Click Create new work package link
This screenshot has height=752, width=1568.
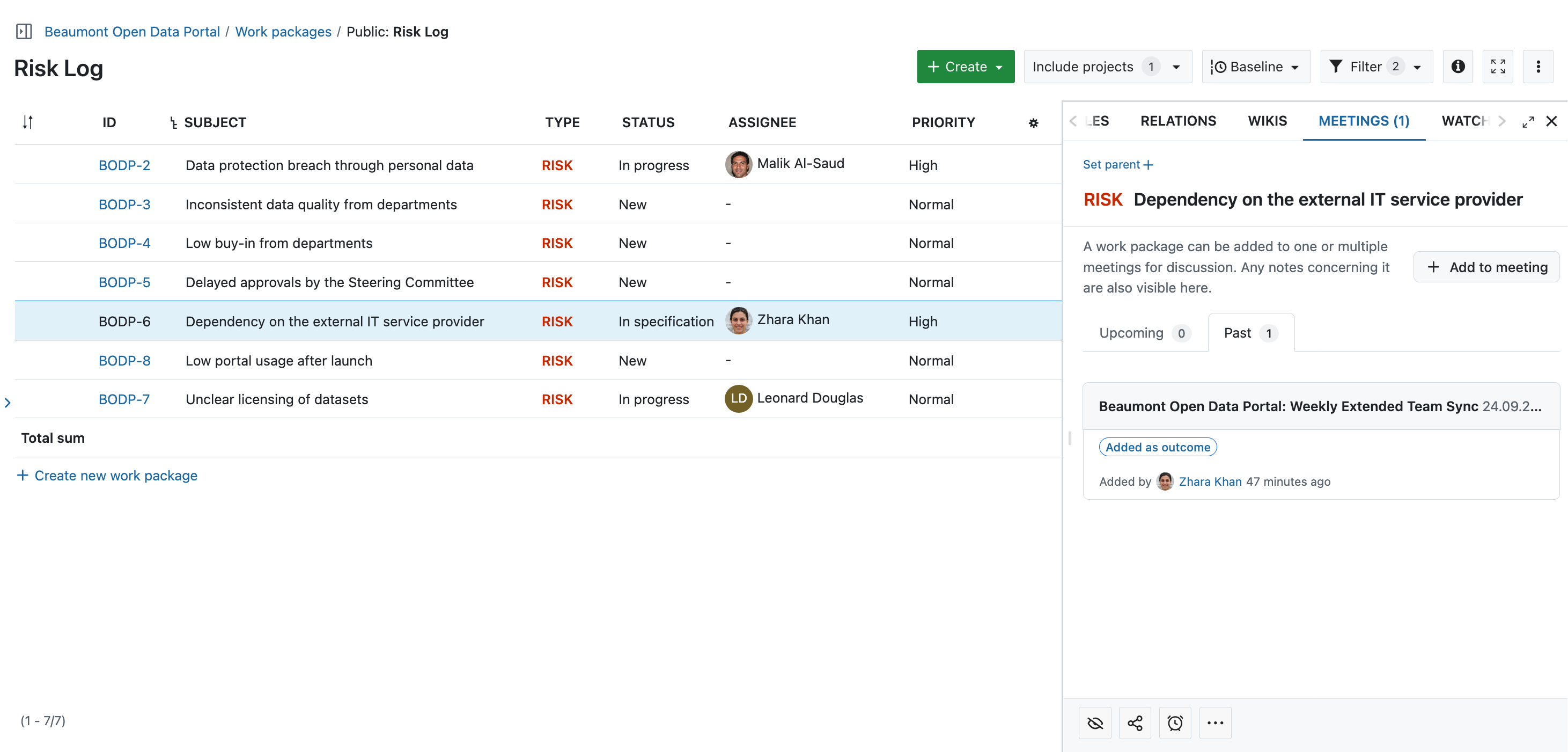(x=107, y=476)
